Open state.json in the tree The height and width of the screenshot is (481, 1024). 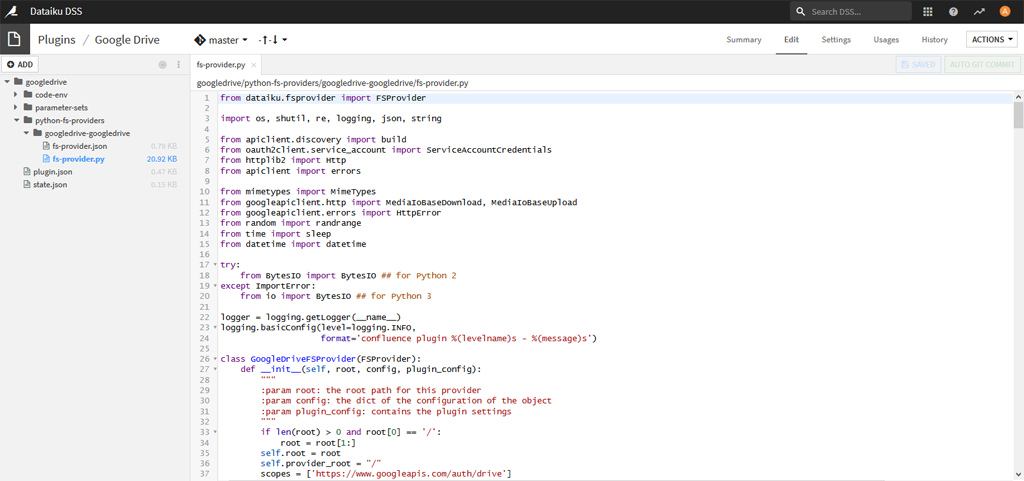[50, 185]
